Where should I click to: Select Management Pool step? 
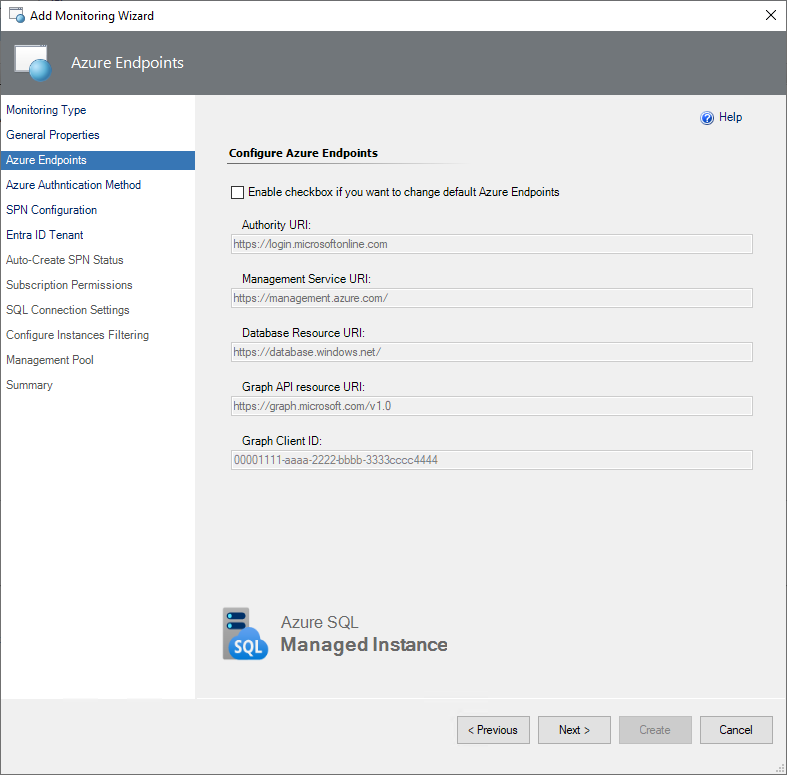coord(50,360)
